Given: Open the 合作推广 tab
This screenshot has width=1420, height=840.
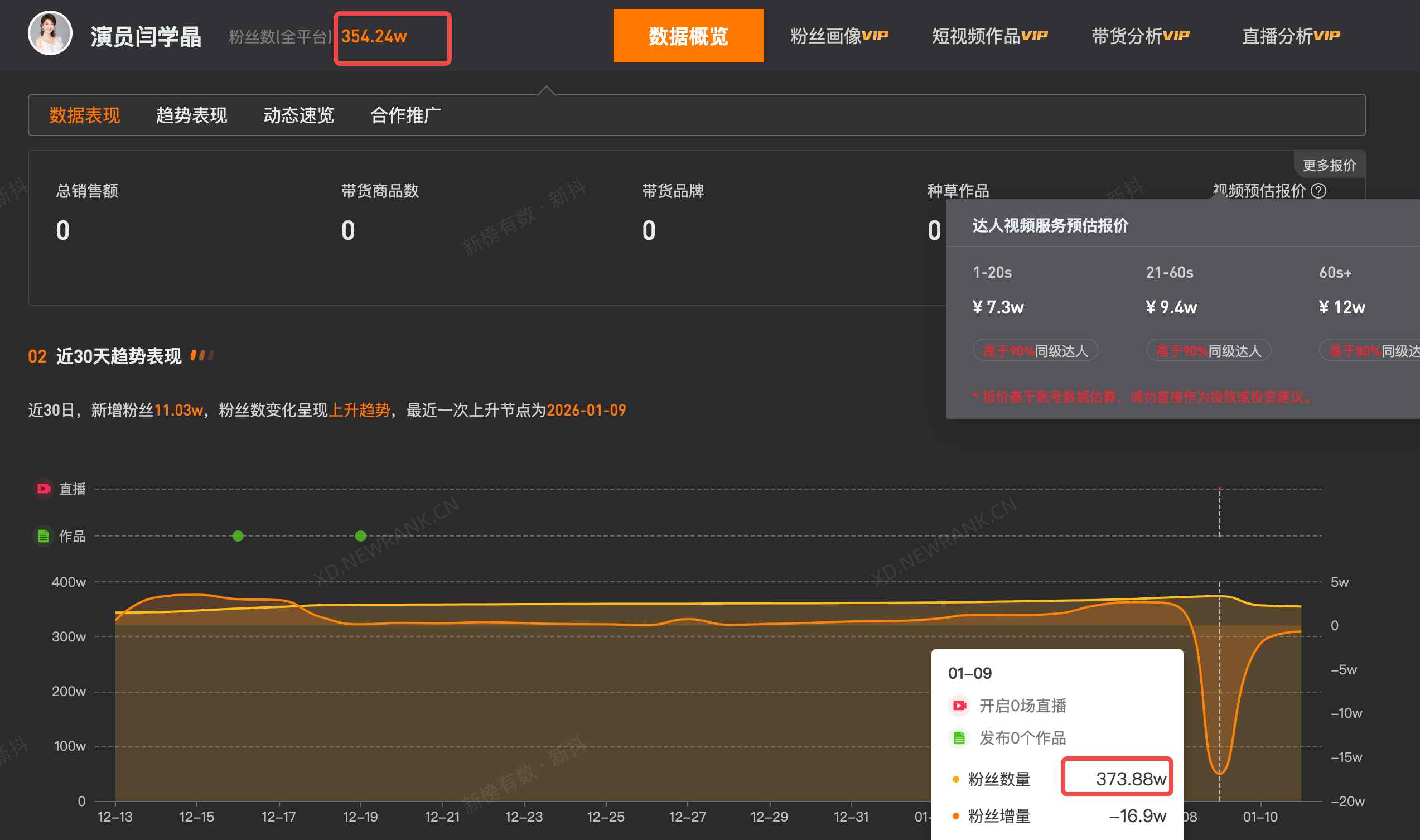Looking at the screenshot, I should click(x=405, y=115).
